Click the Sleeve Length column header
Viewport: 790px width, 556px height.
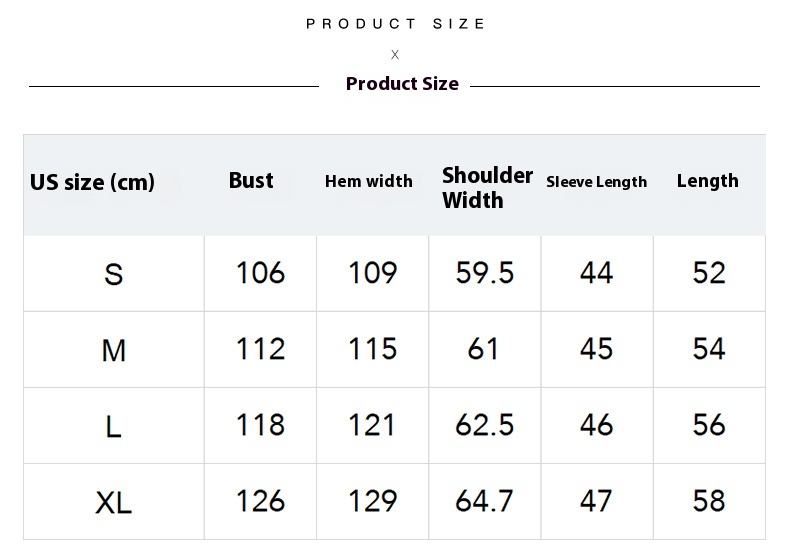(597, 182)
